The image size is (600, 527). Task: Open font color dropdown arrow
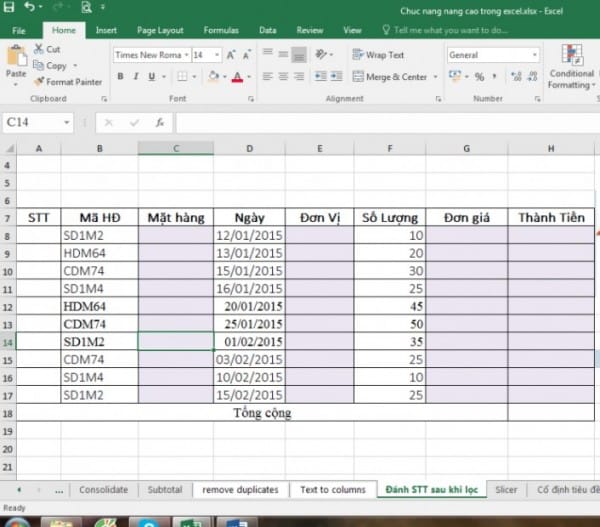click(x=249, y=77)
